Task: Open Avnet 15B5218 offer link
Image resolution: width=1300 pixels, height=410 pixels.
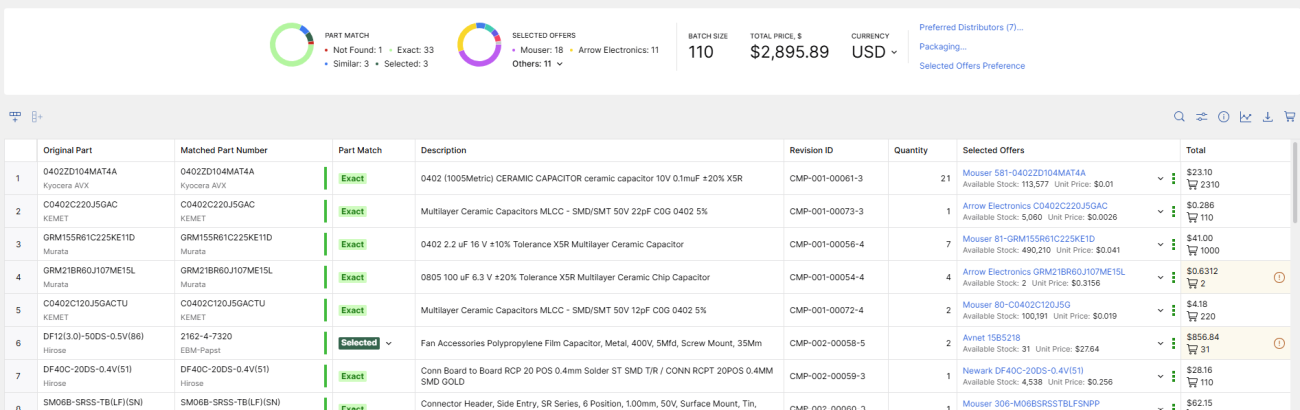Action: click(x=991, y=338)
